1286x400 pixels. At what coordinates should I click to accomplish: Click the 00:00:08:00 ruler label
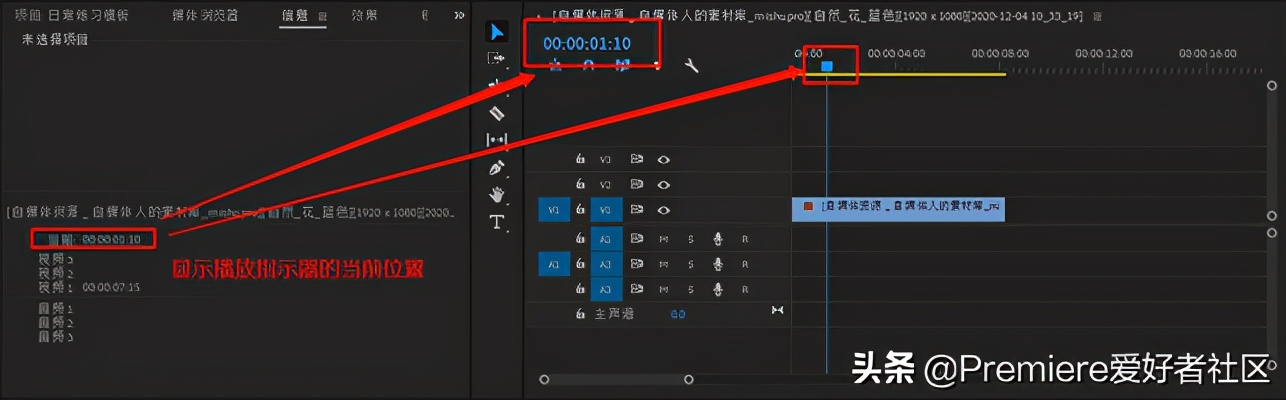coord(1000,53)
